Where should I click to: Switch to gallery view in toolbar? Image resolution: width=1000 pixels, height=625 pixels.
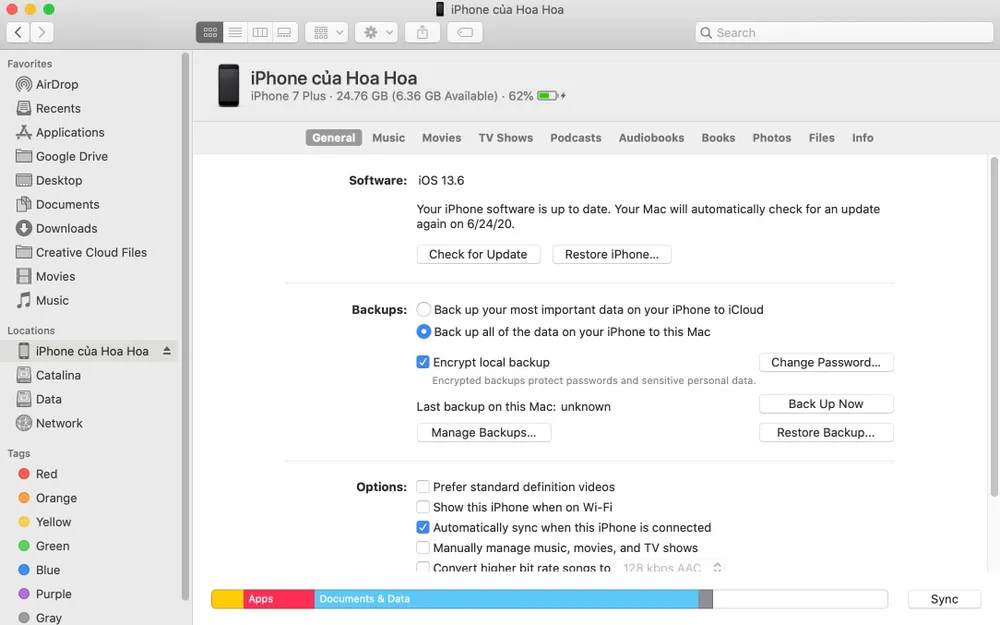(x=285, y=32)
